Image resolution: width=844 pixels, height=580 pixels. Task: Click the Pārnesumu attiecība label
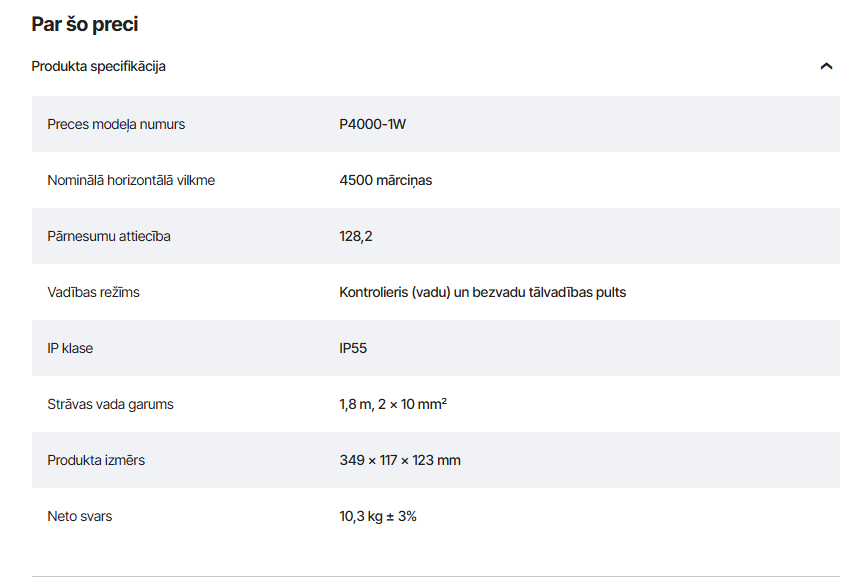(x=109, y=236)
